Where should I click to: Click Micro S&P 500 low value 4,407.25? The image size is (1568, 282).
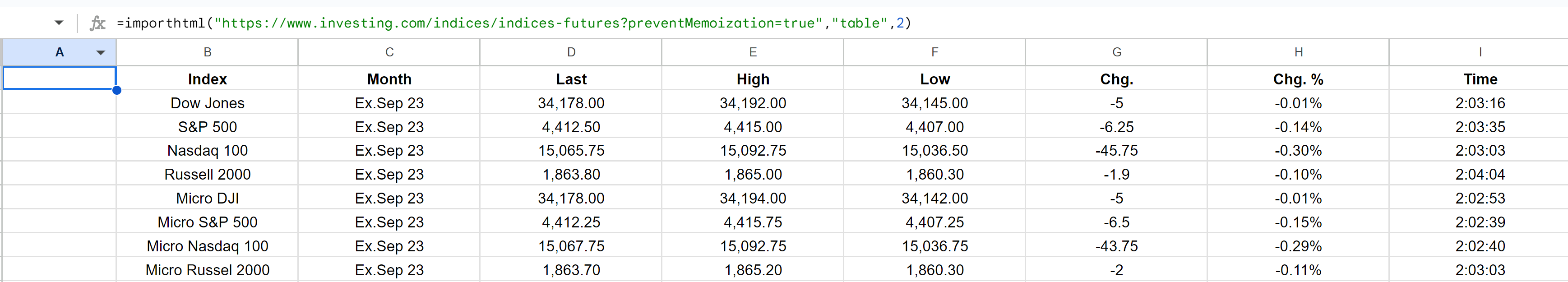(934, 222)
